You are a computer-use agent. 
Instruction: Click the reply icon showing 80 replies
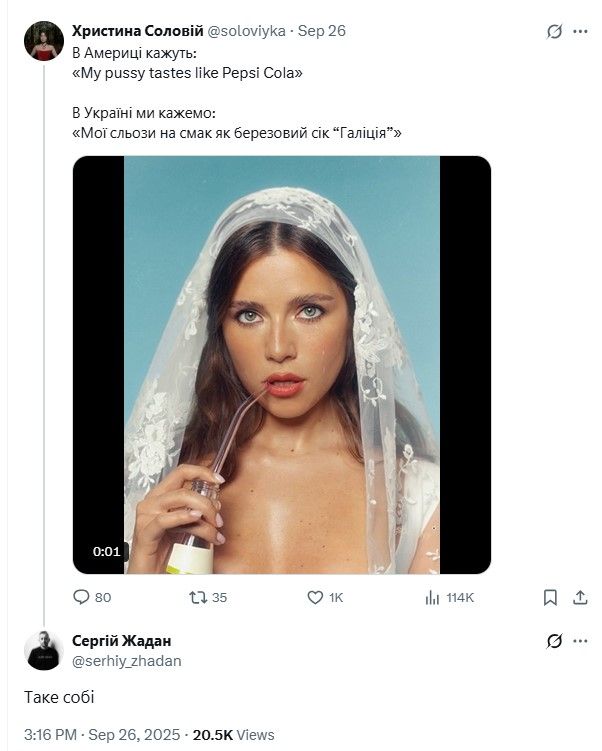coord(82,597)
